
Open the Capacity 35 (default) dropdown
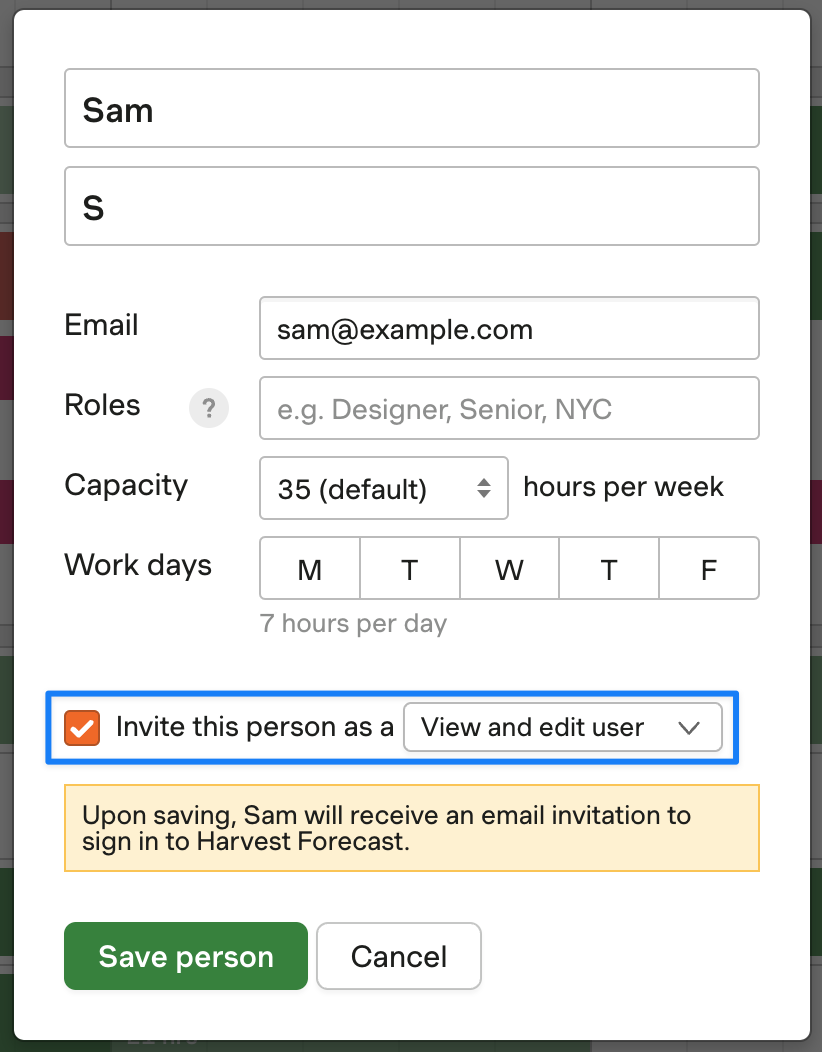click(x=384, y=488)
